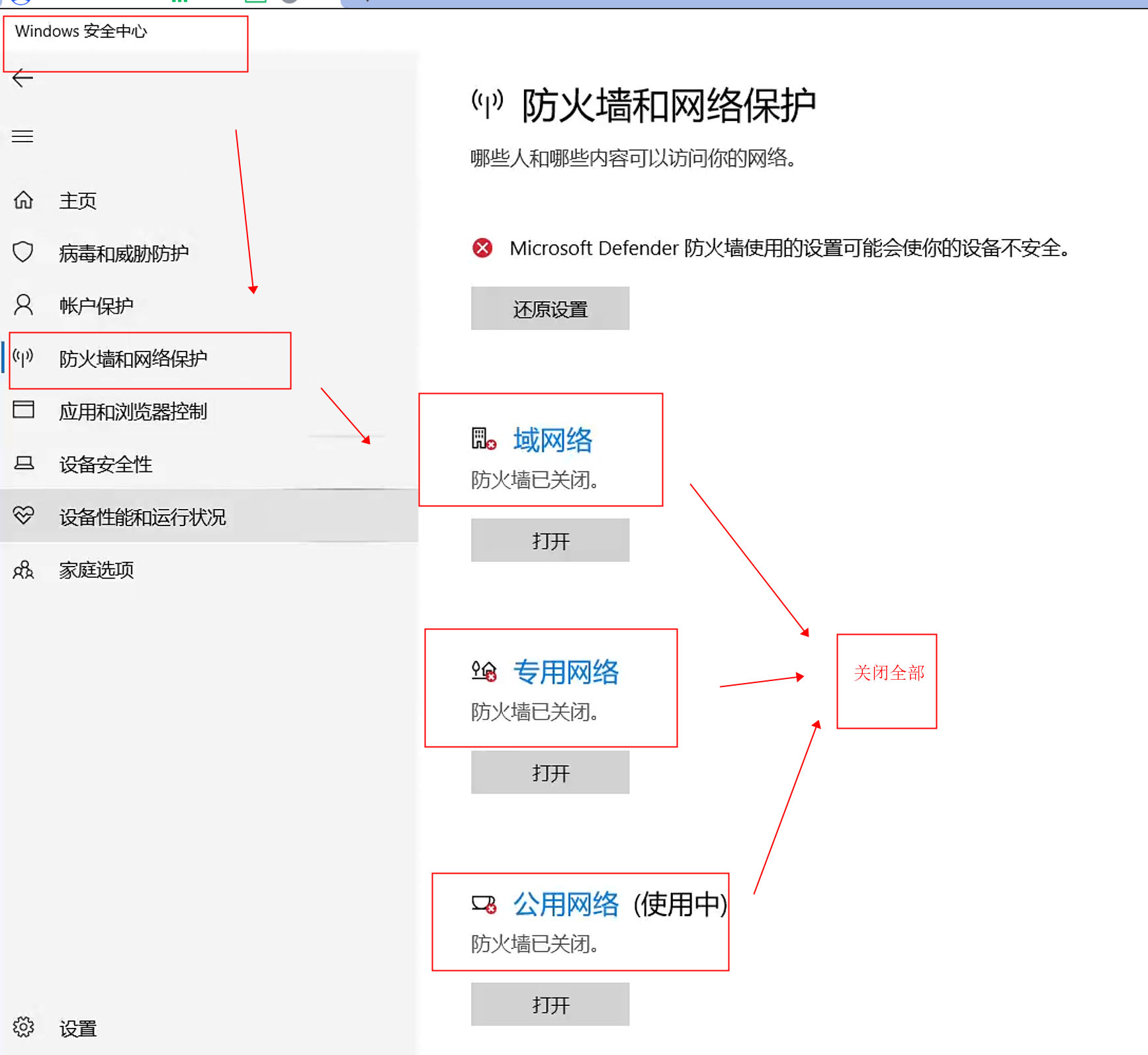
Task: Click 防火墙已关闭。 under 域网络
Action: [x=535, y=480]
